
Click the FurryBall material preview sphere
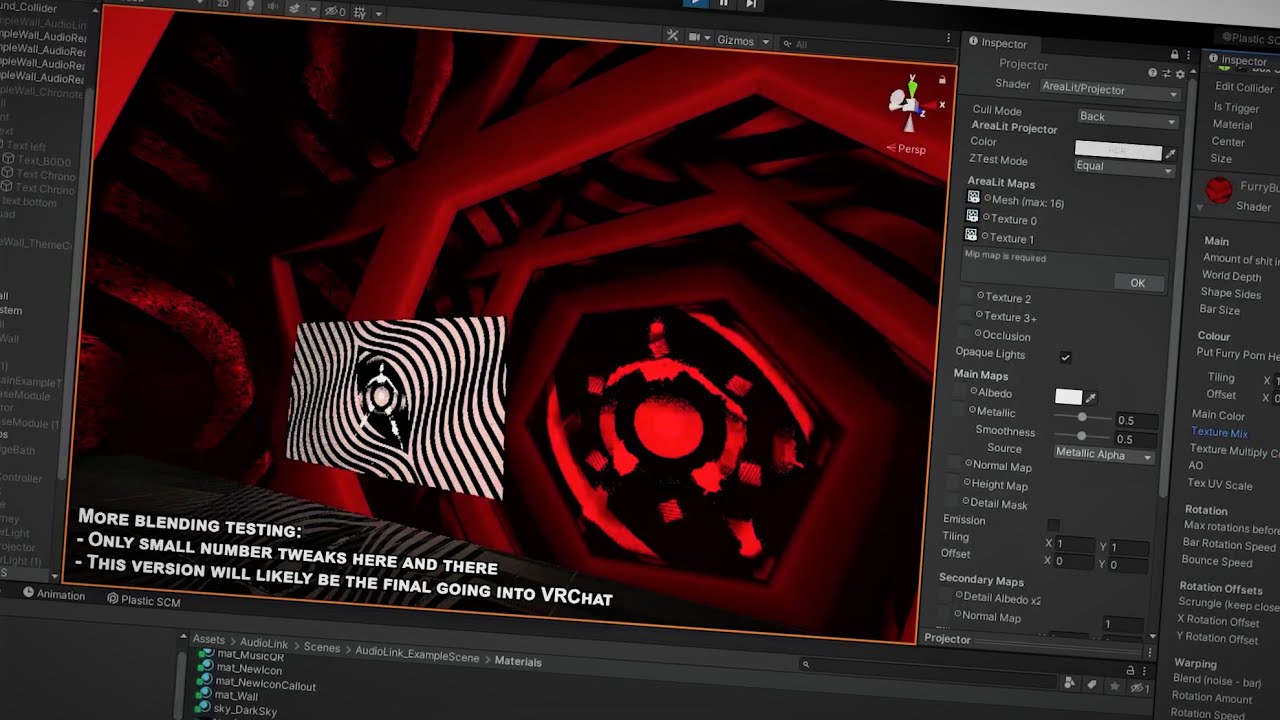point(1218,190)
